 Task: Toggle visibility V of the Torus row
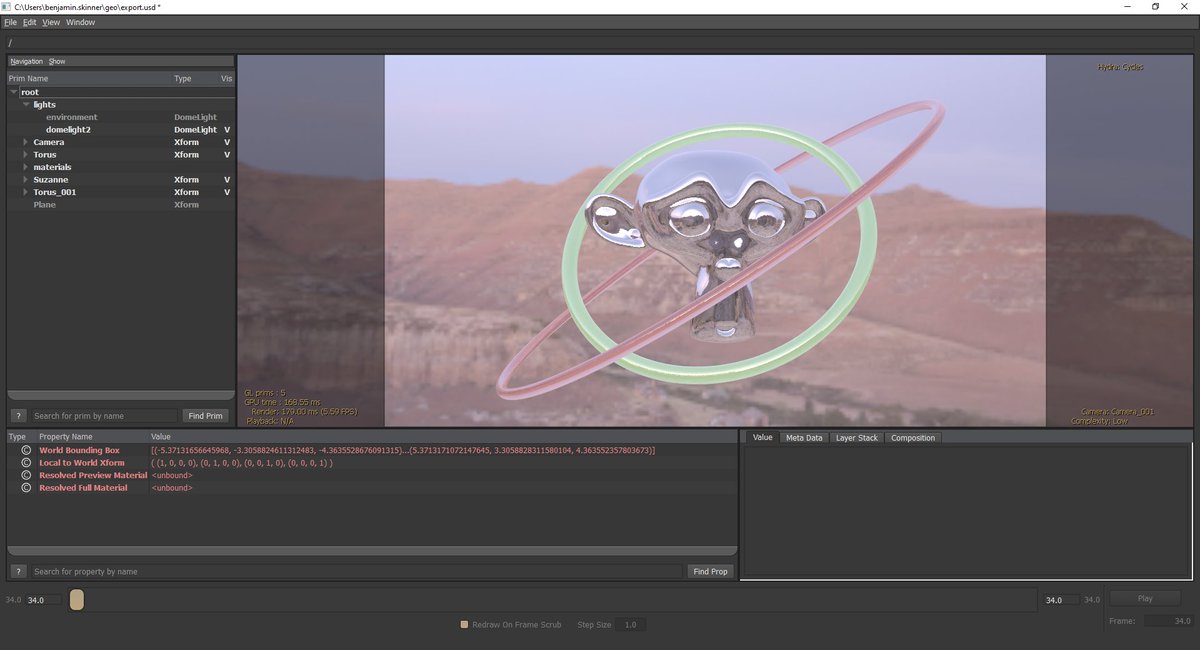227,155
